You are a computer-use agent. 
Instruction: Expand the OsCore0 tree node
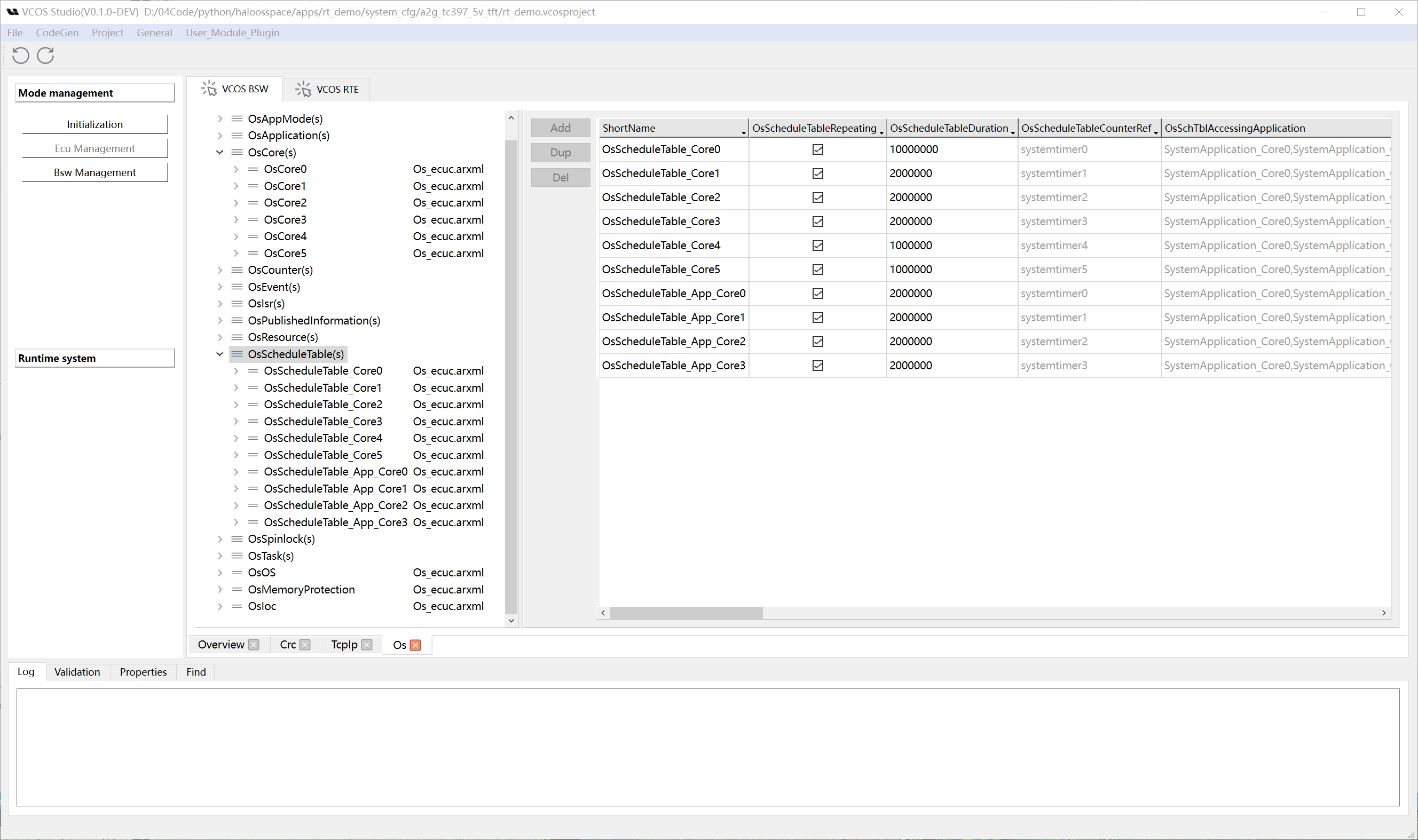click(x=236, y=169)
